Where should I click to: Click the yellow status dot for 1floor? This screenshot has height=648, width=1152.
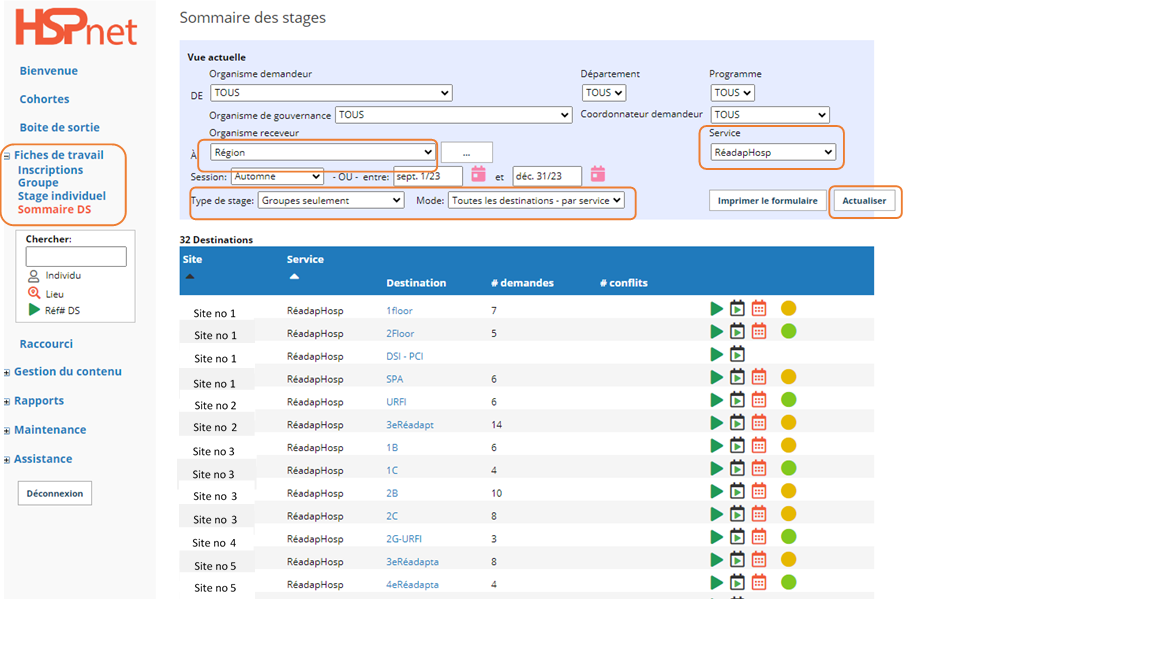point(788,309)
